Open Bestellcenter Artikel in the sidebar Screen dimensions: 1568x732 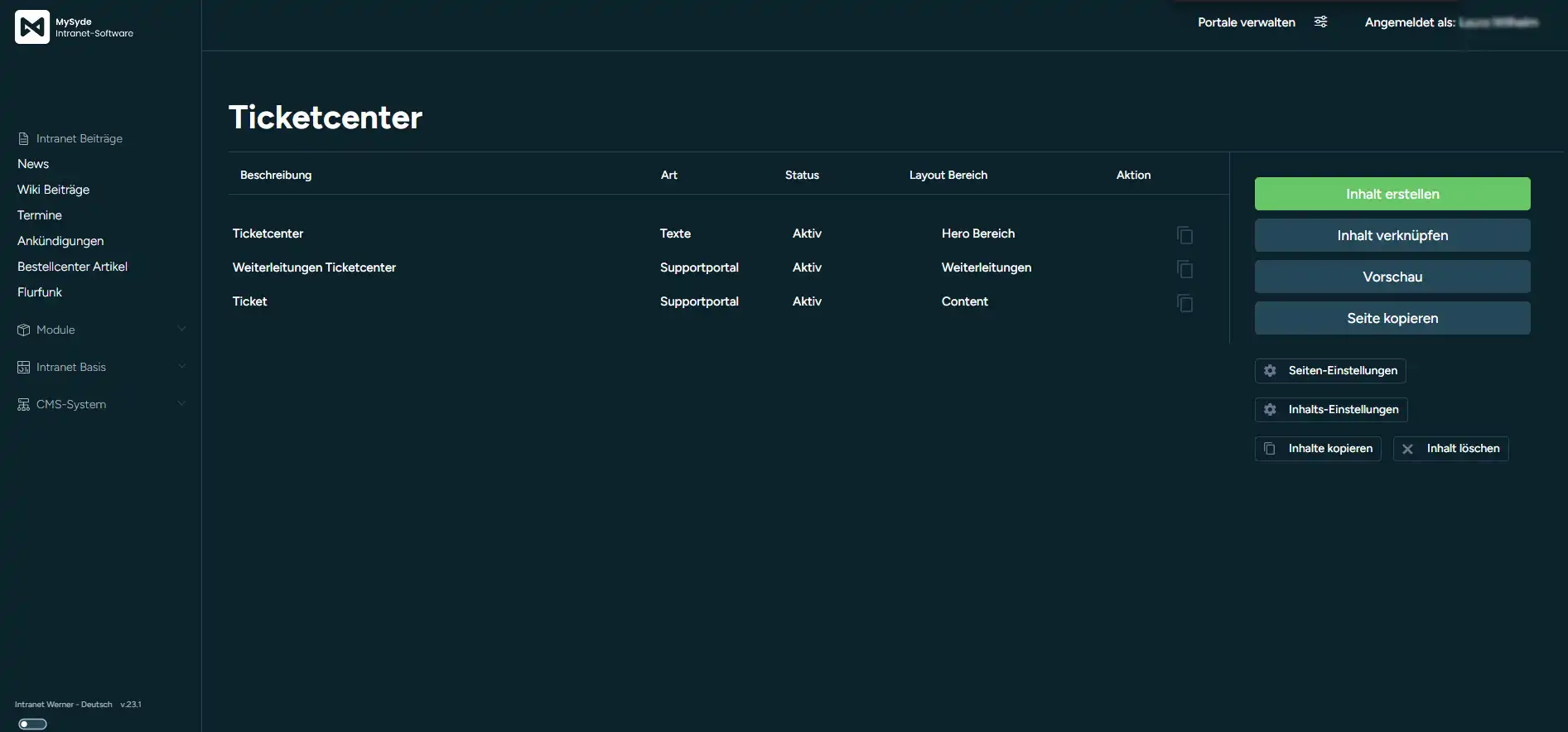[x=72, y=267]
